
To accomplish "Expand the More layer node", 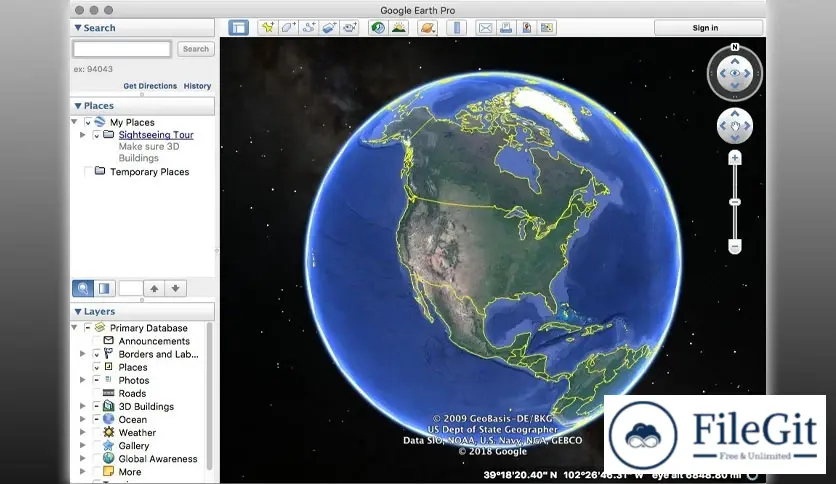I will 83,472.
